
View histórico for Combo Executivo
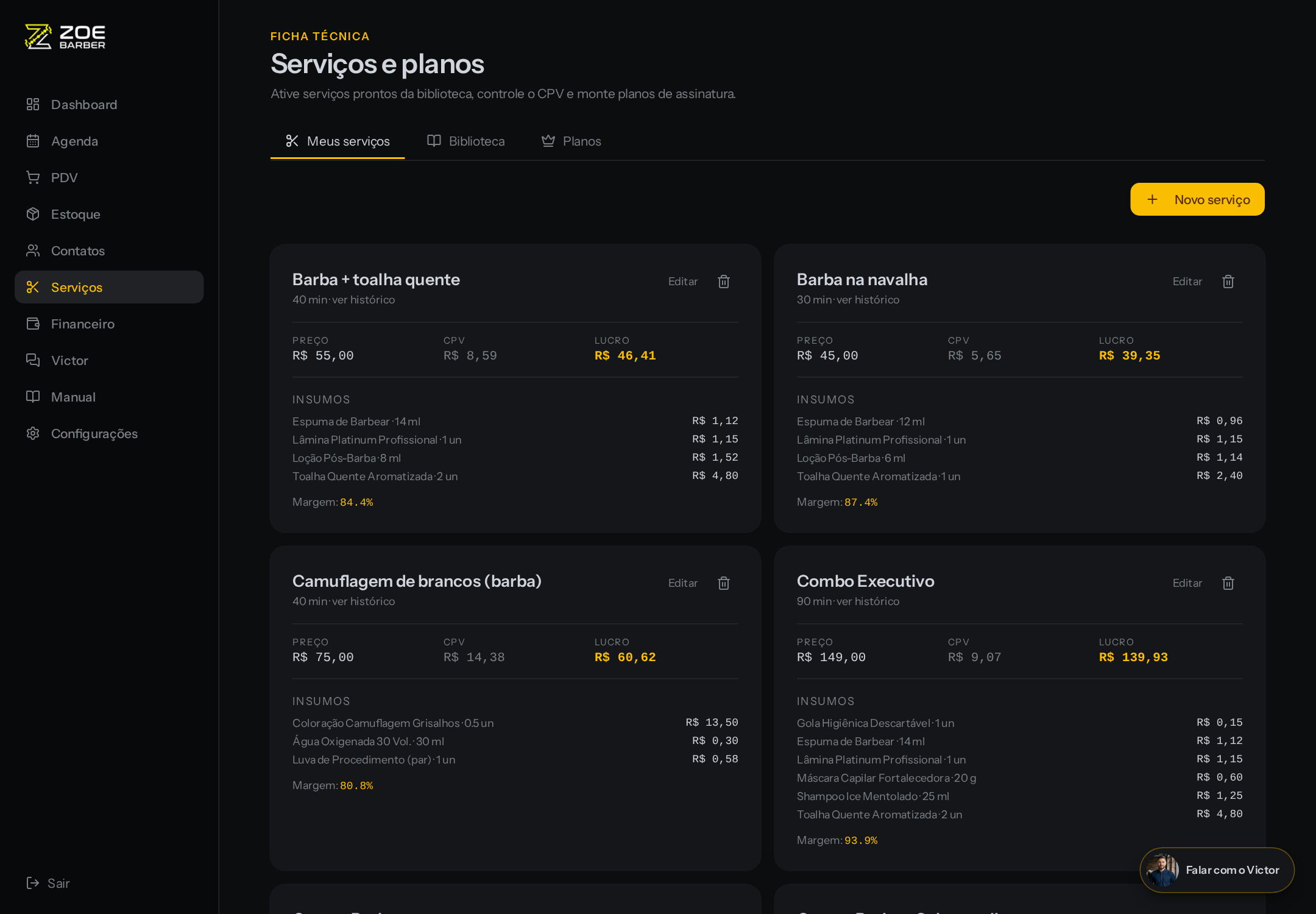point(868,601)
